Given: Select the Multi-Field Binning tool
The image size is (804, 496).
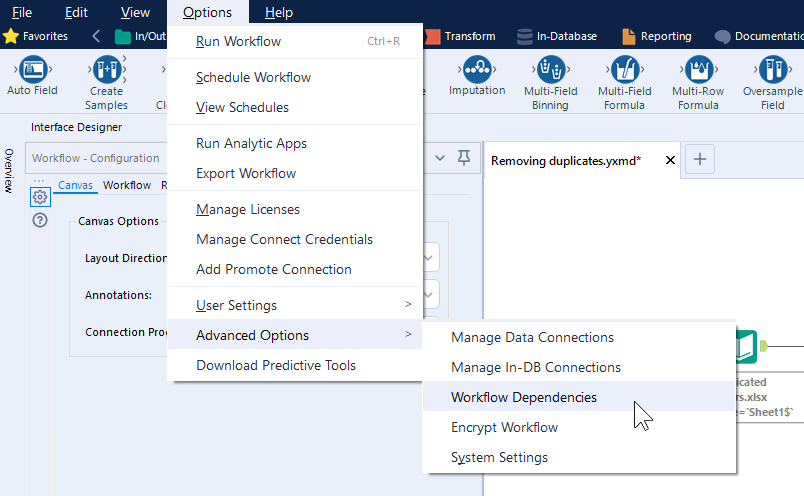Looking at the screenshot, I should pyautogui.click(x=550, y=70).
